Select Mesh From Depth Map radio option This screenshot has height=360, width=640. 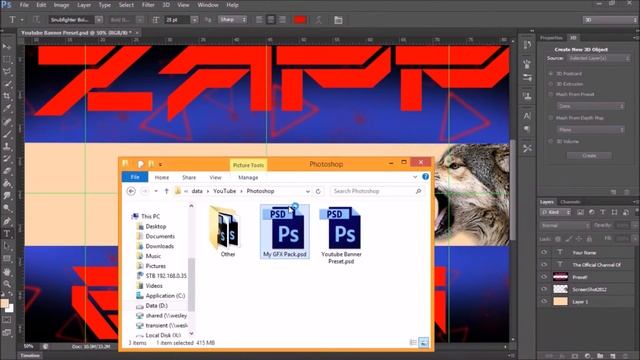click(x=551, y=118)
